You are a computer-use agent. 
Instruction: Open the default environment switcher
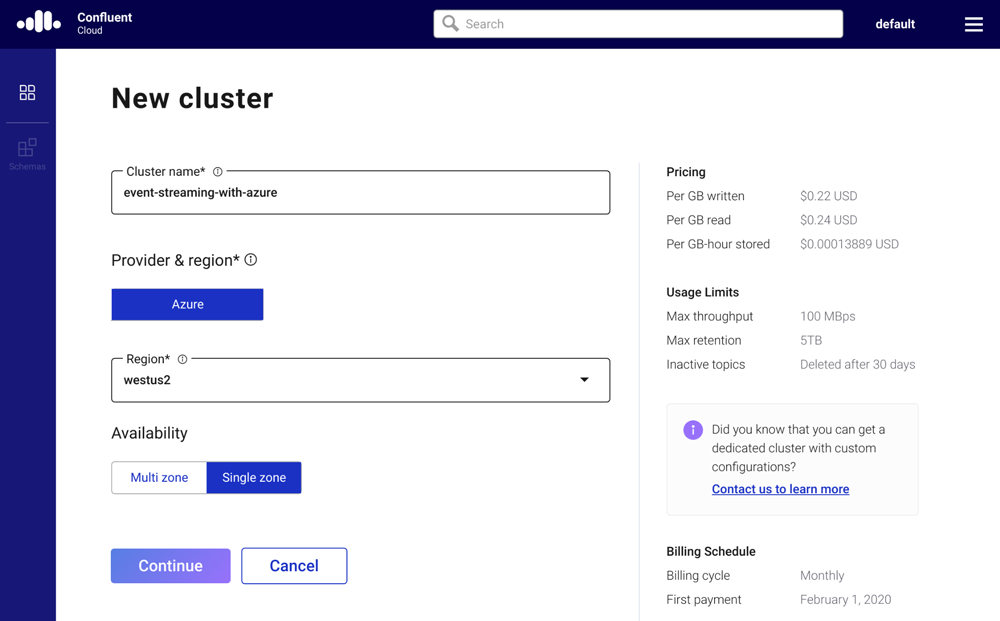click(x=895, y=24)
